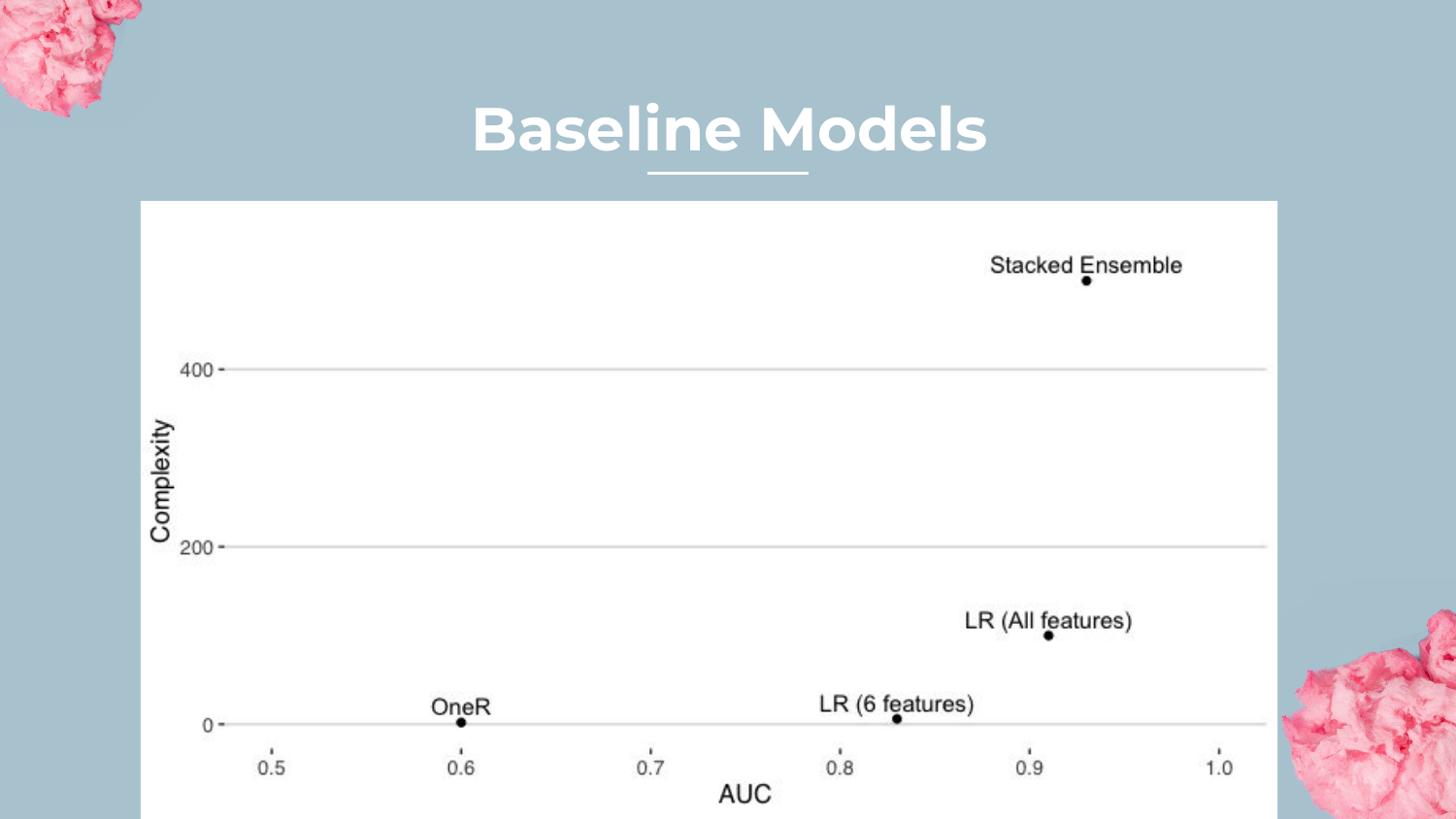Image resolution: width=1456 pixels, height=819 pixels.
Task: Click the white underline beneath the title
Action: tap(728, 173)
